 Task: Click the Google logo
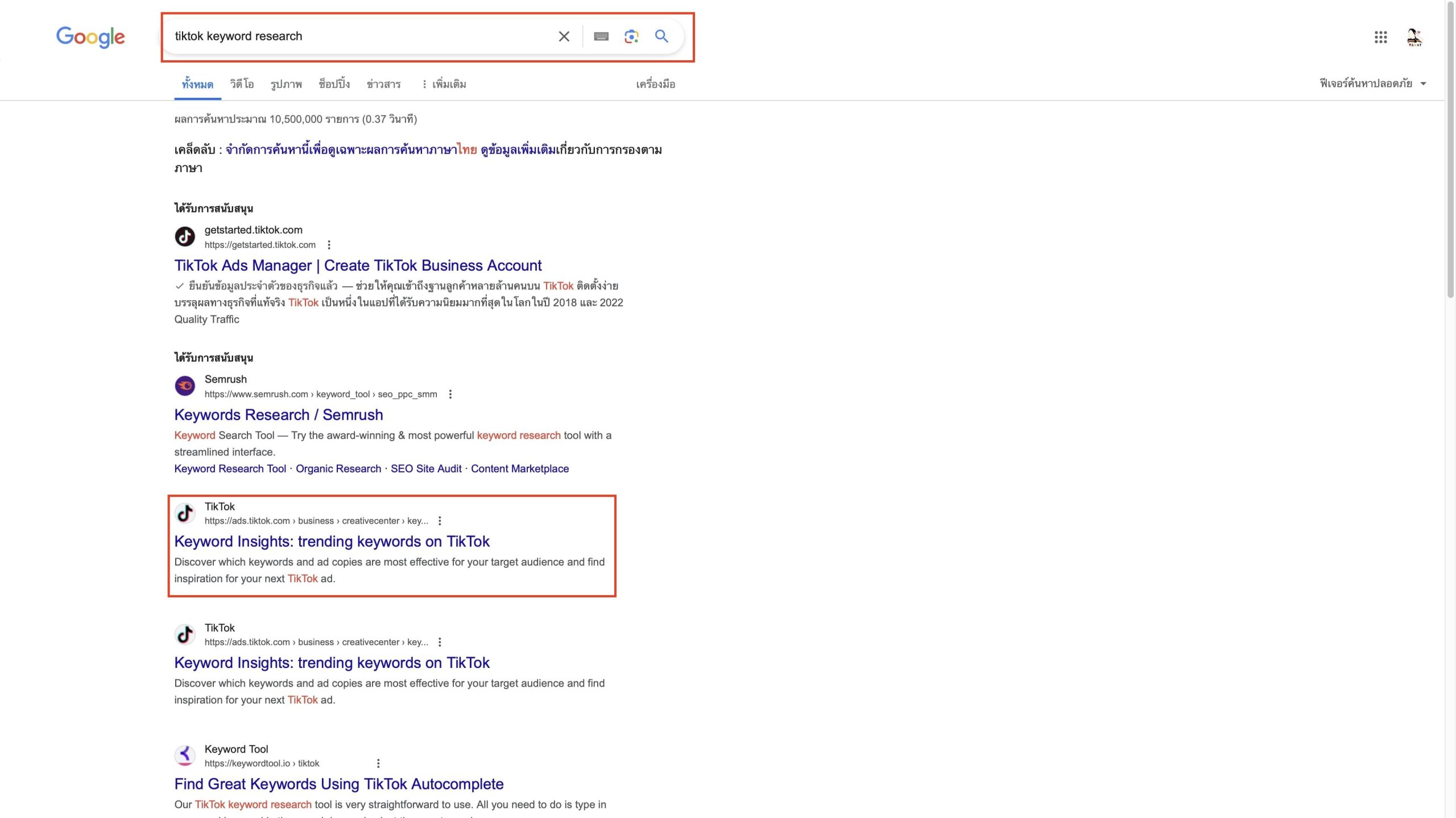[90, 37]
